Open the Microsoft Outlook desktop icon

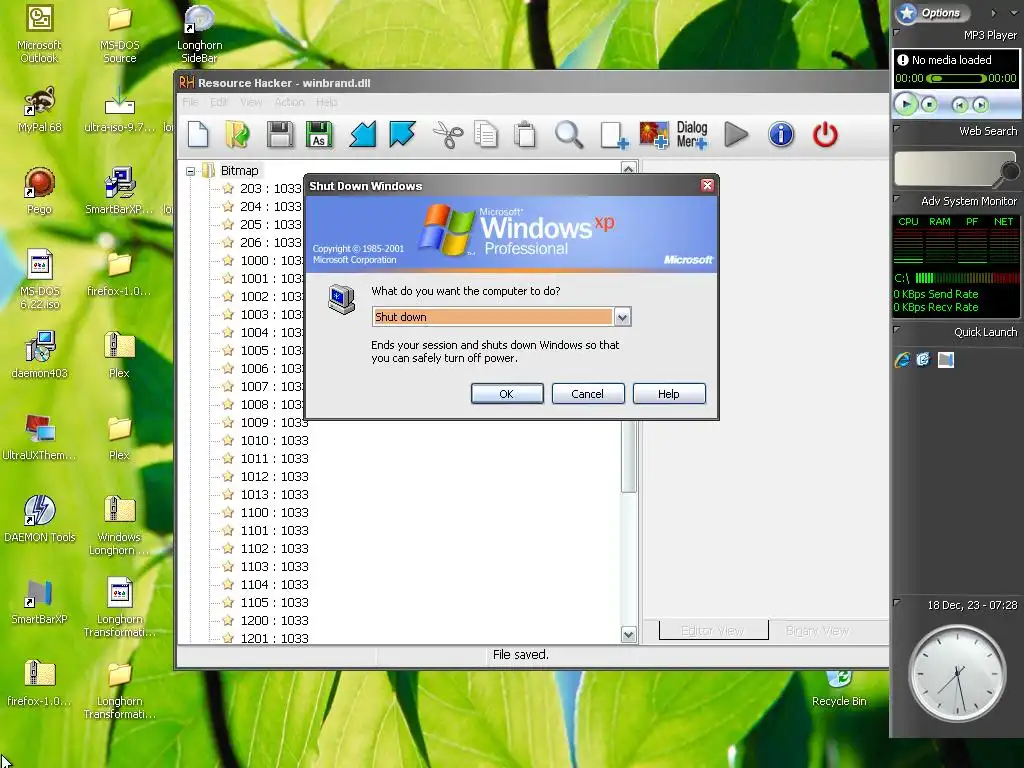[x=39, y=33]
